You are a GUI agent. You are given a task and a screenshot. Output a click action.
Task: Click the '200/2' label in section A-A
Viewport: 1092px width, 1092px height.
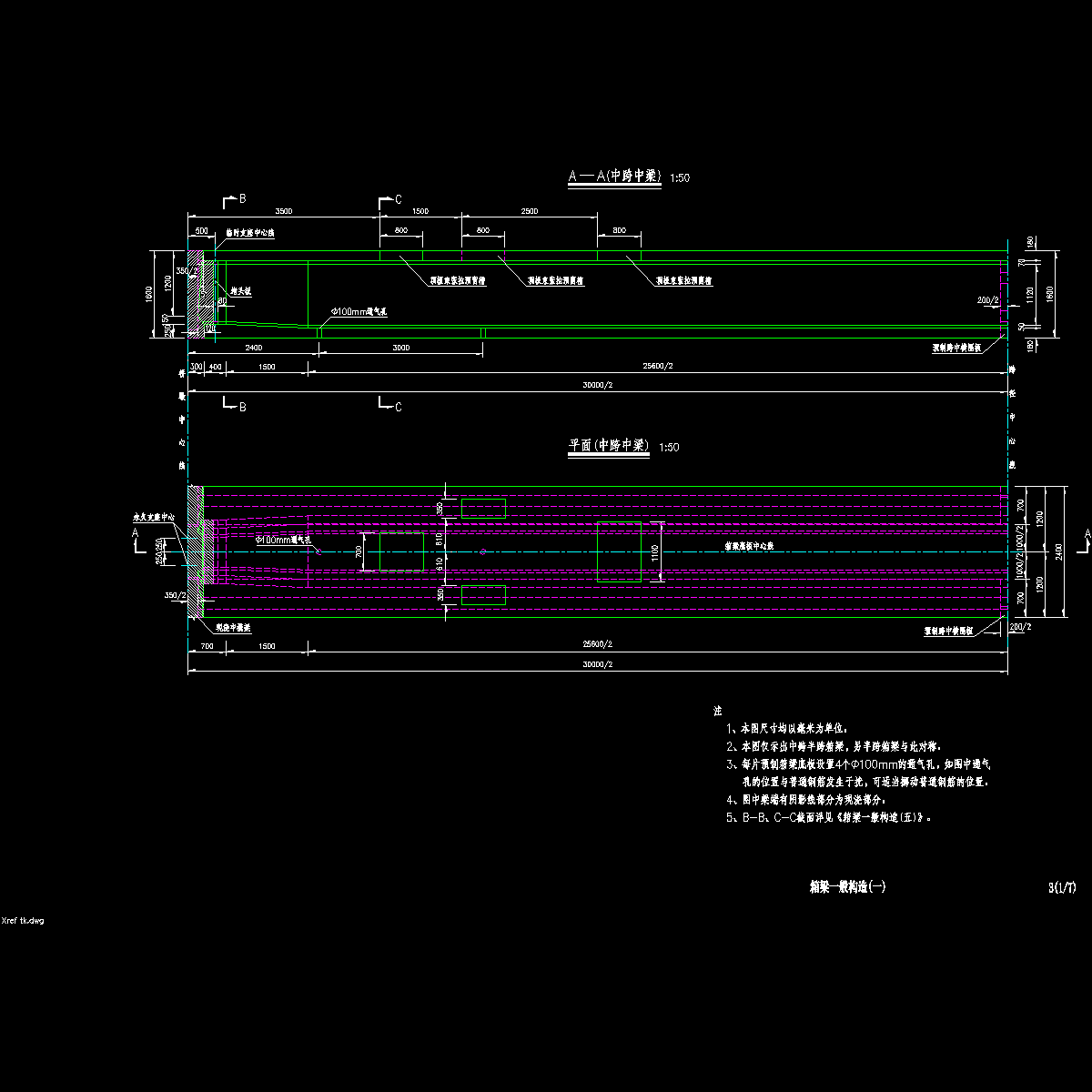tap(987, 299)
